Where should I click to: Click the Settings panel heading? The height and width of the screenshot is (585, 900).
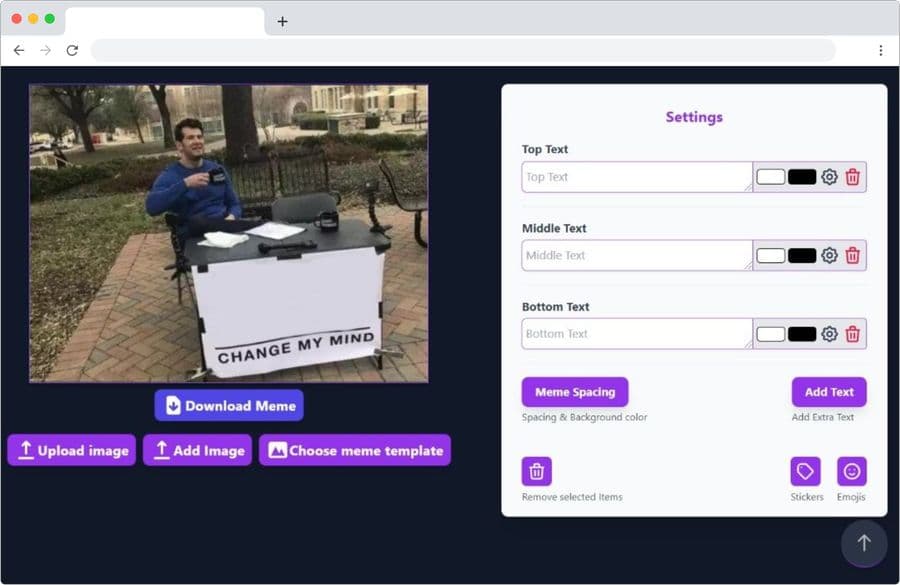(x=694, y=117)
